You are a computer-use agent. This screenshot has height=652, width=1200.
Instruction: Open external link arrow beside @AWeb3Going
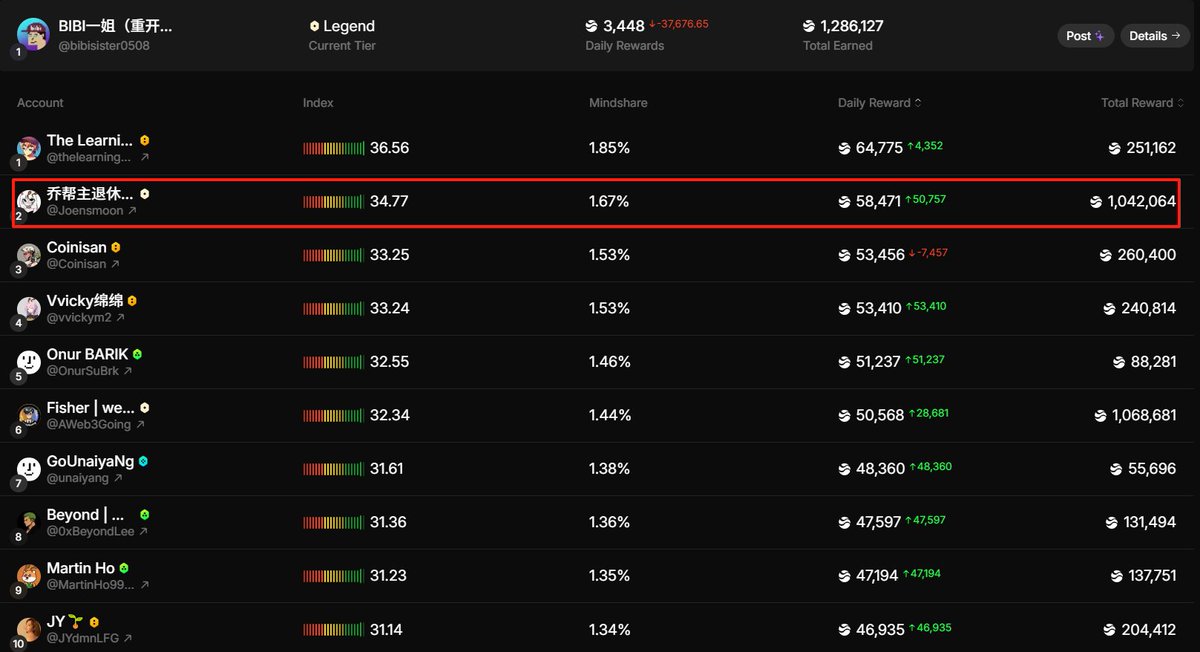[x=140, y=425]
